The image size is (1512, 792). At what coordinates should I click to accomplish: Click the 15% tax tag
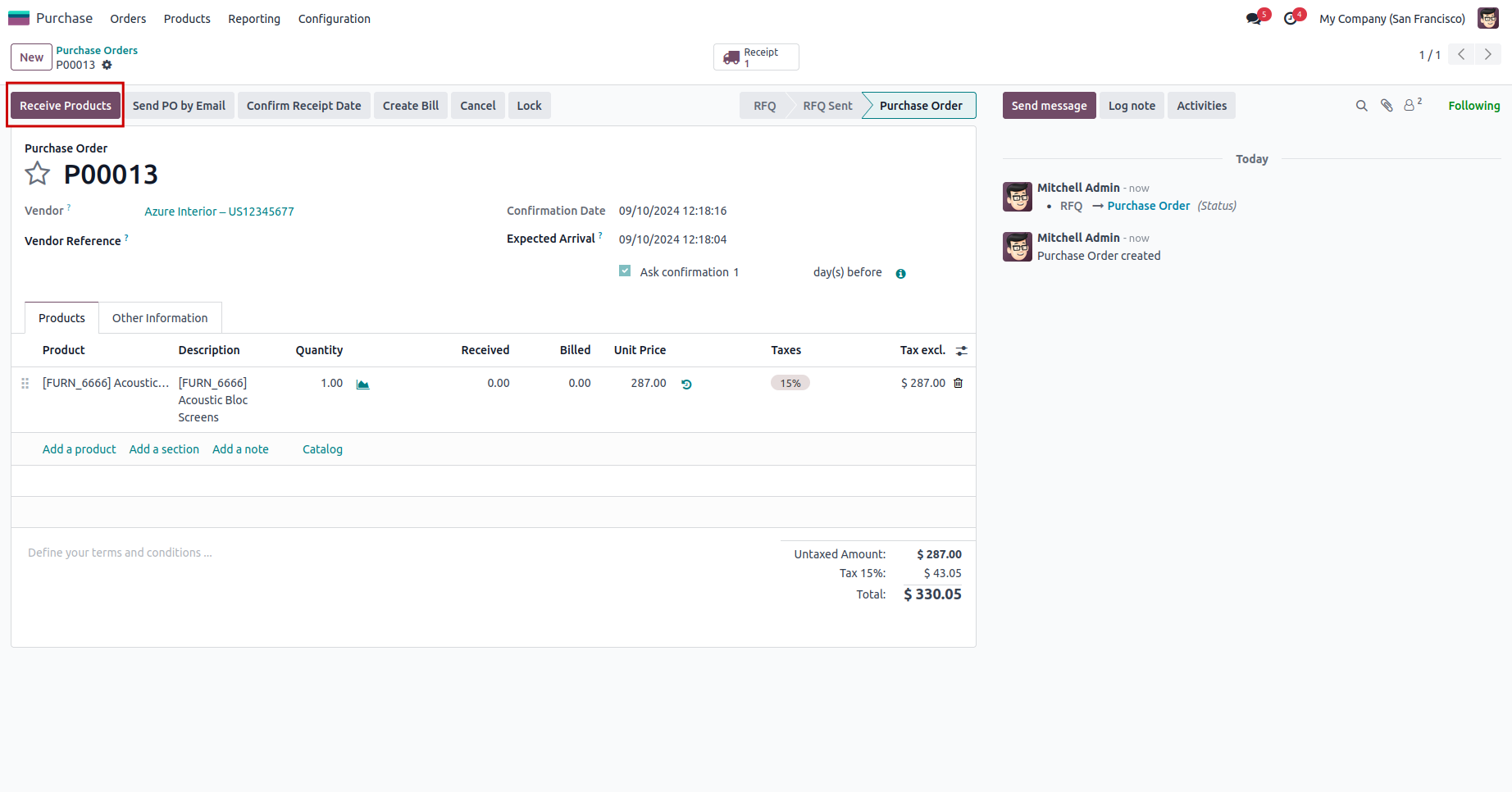tap(790, 383)
